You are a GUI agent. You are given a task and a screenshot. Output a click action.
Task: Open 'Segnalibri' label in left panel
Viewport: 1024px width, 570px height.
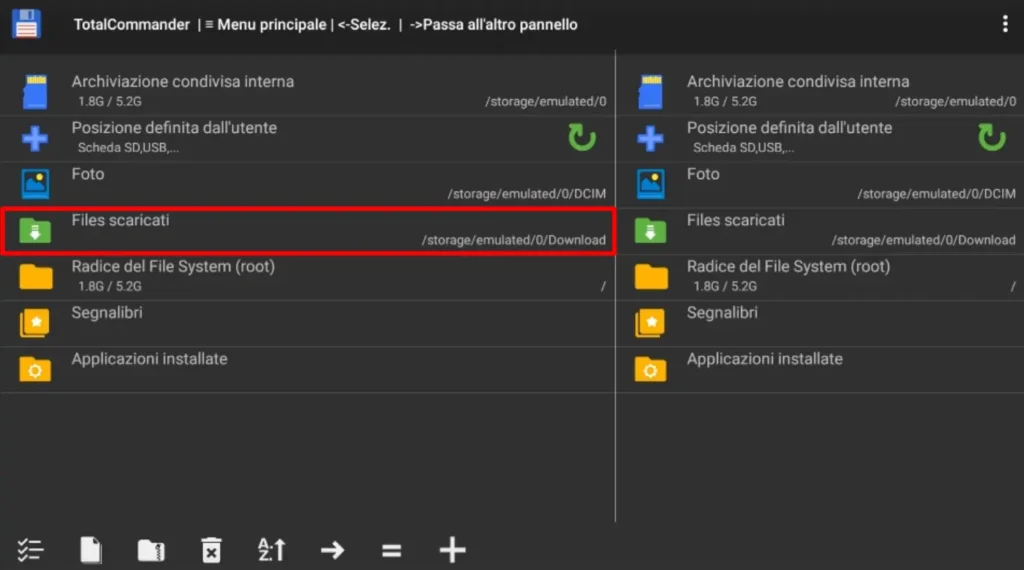point(107,313)
